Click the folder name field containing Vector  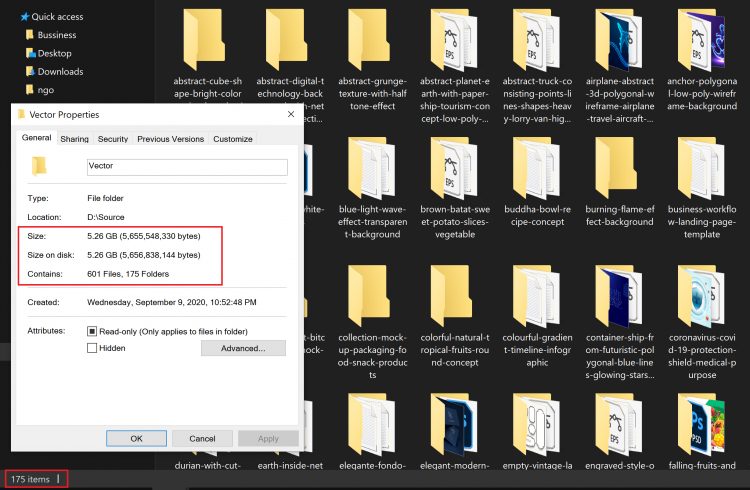click(186, 167)
